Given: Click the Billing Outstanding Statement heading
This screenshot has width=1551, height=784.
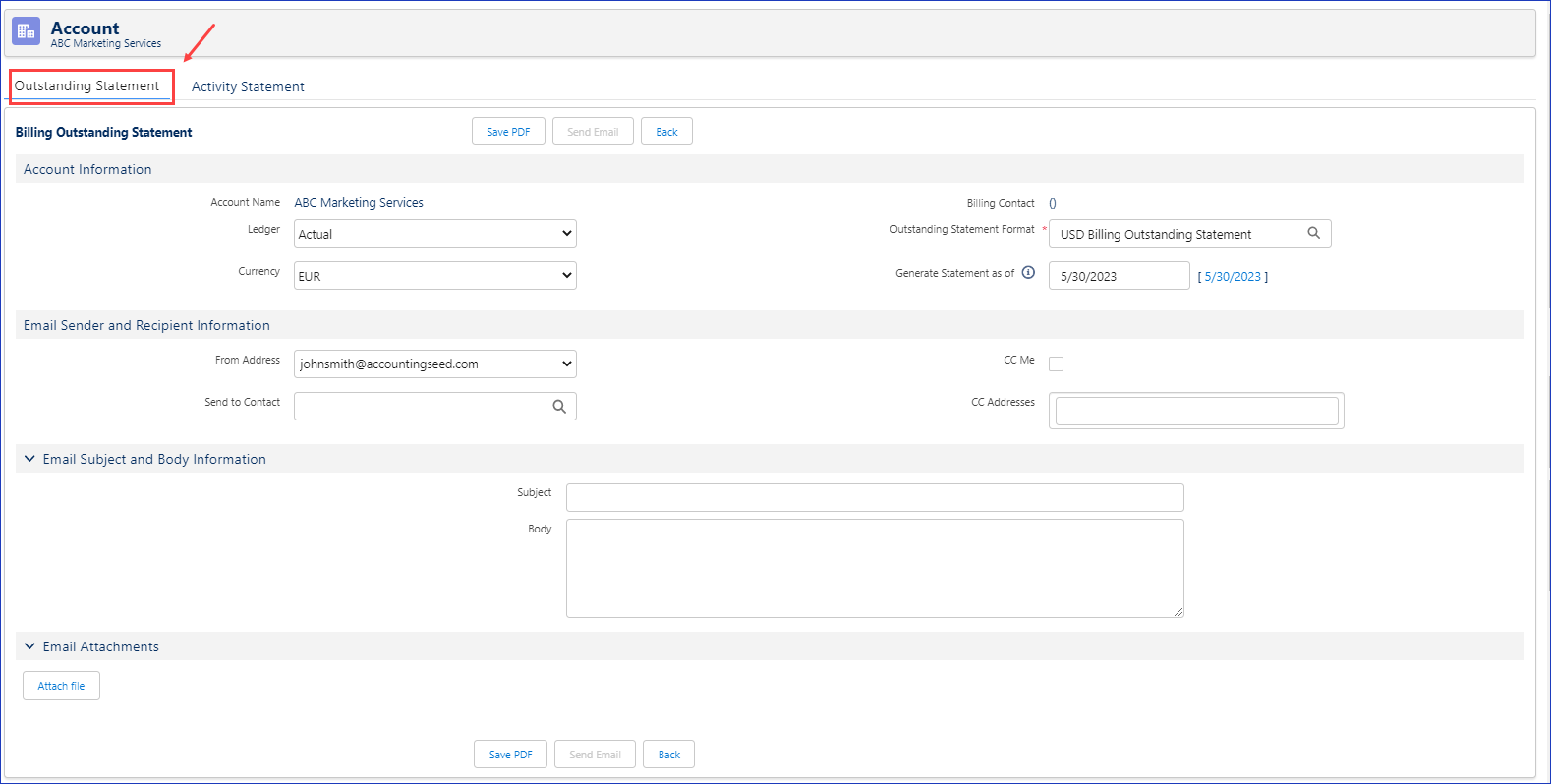Looking at the screenshot, I should tap(103, 132).
